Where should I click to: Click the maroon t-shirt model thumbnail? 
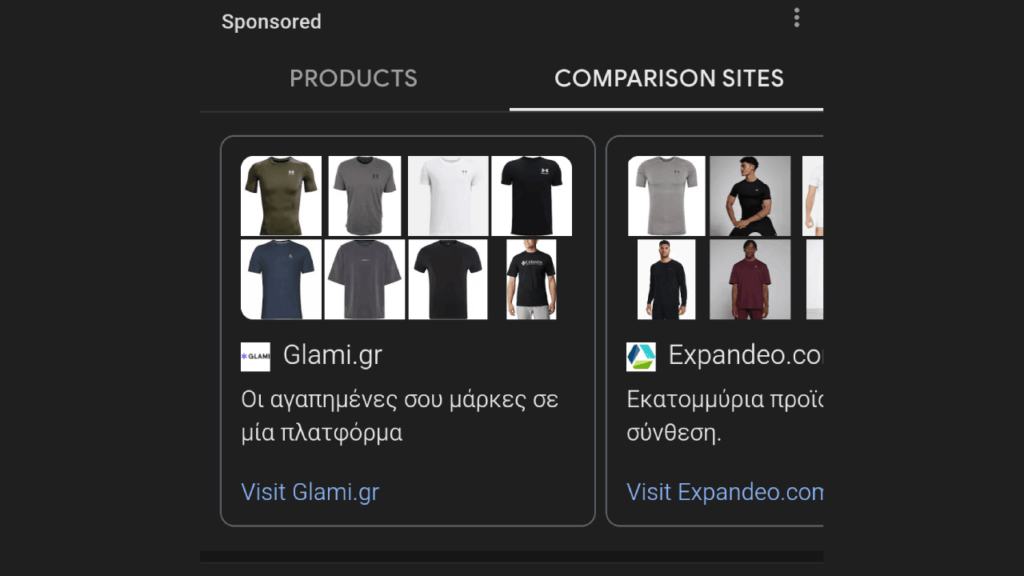pyautogui.click(x=751, y=279)
